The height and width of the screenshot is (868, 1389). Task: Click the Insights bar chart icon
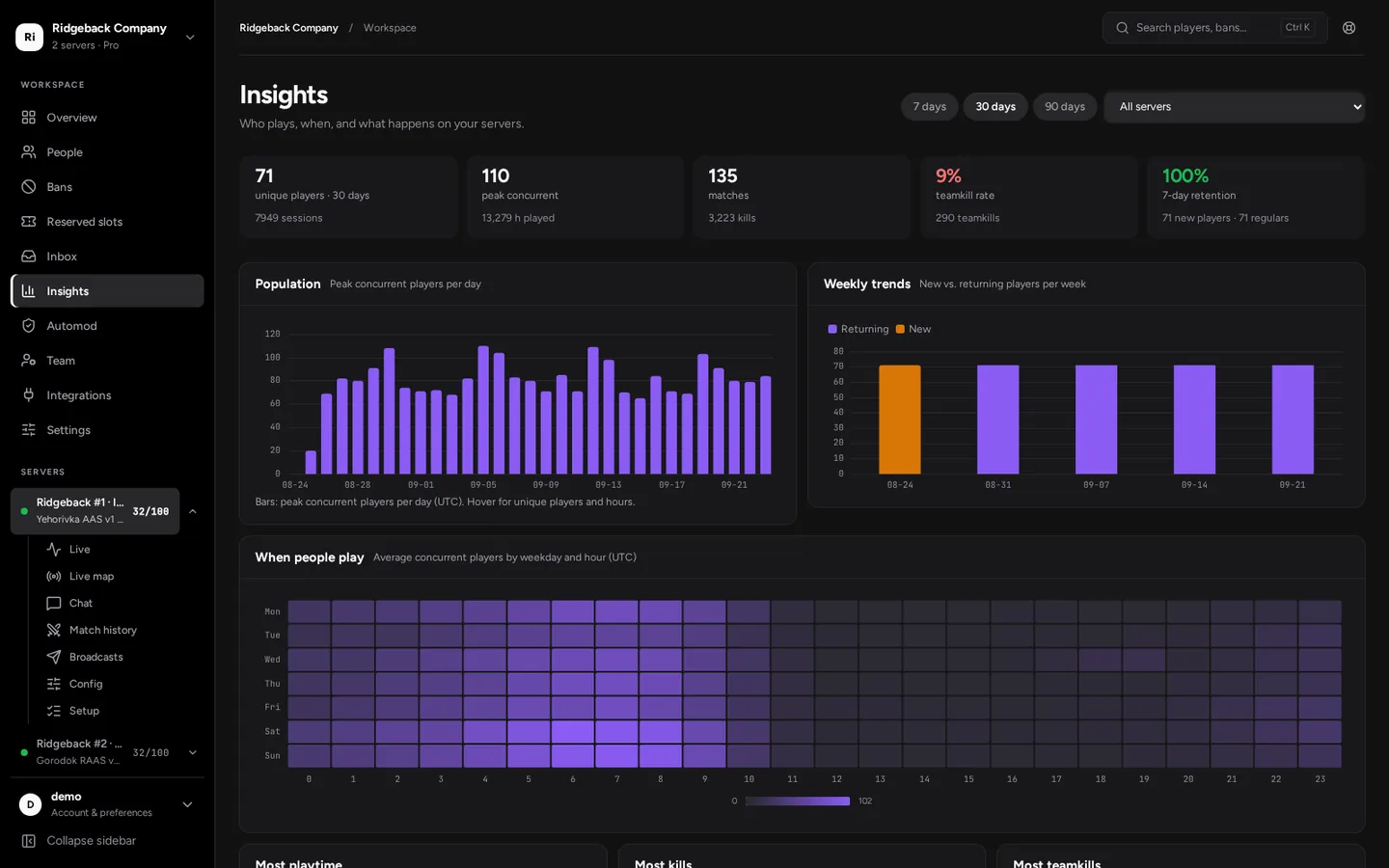29,291
